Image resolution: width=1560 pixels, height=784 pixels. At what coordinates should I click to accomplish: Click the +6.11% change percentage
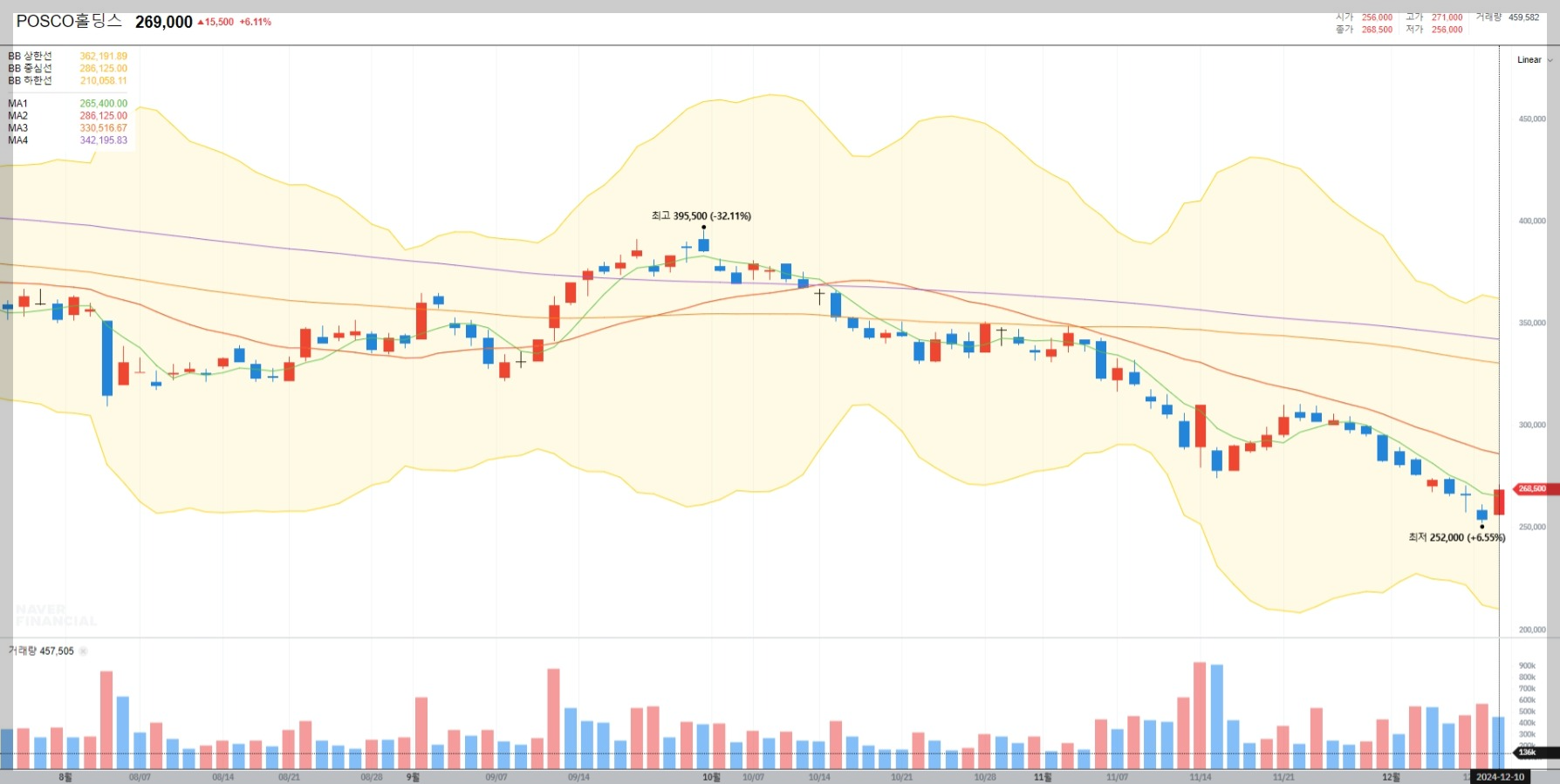(256, 23)
